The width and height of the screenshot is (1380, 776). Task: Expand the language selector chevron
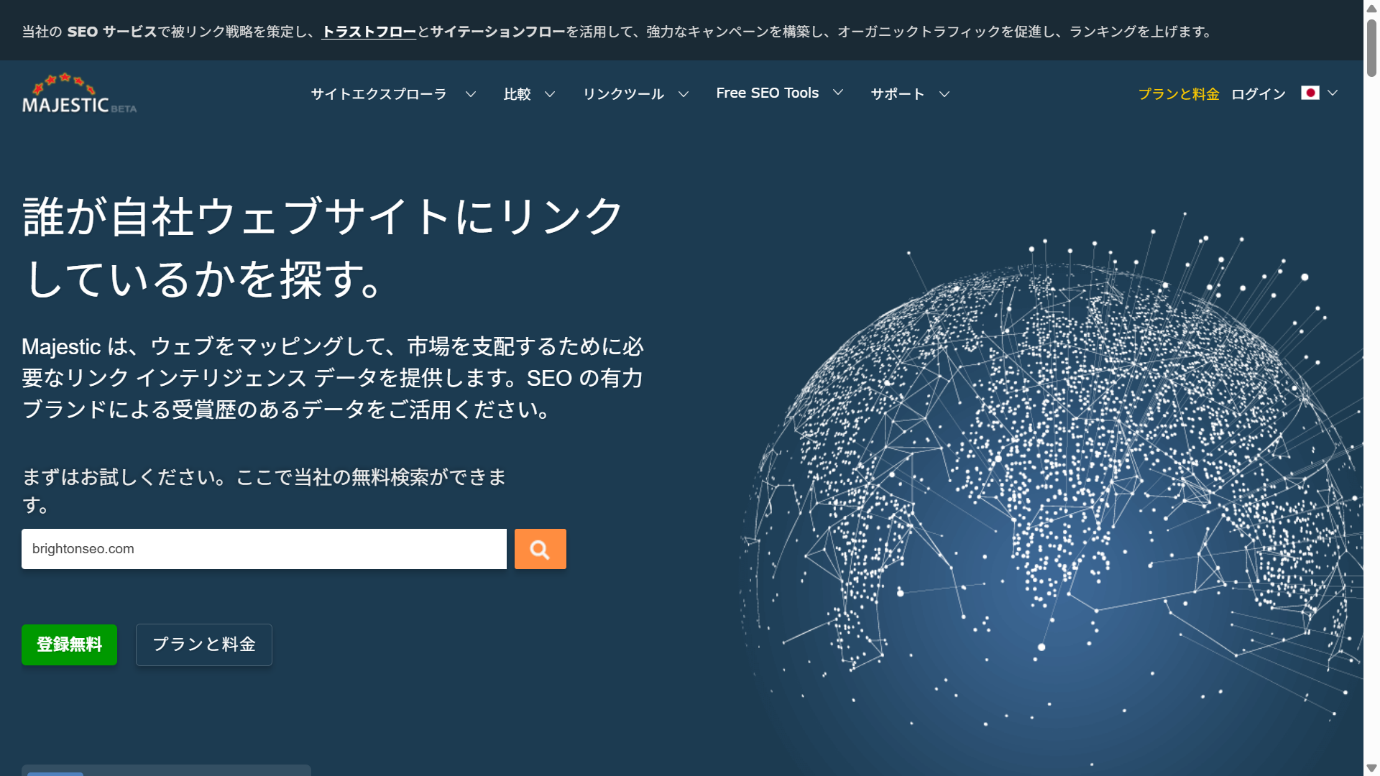[1332, 93]
